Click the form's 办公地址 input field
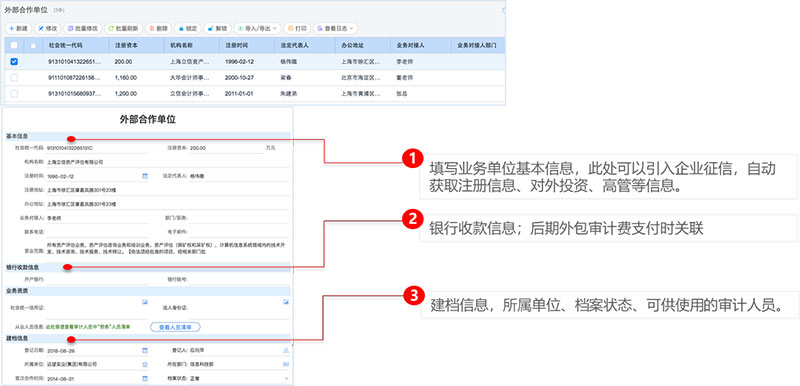The image size is (800, 386). click(x=167, y=204)
